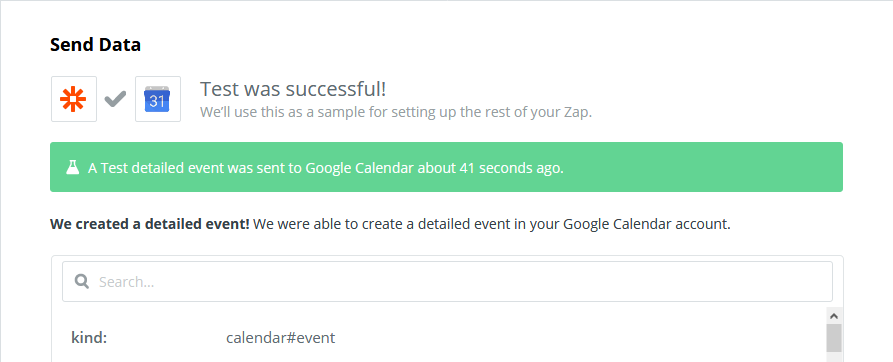Click the gray checkmark between app icons
The width and height of the screenshot is (893, 362).
coord(116,100)
